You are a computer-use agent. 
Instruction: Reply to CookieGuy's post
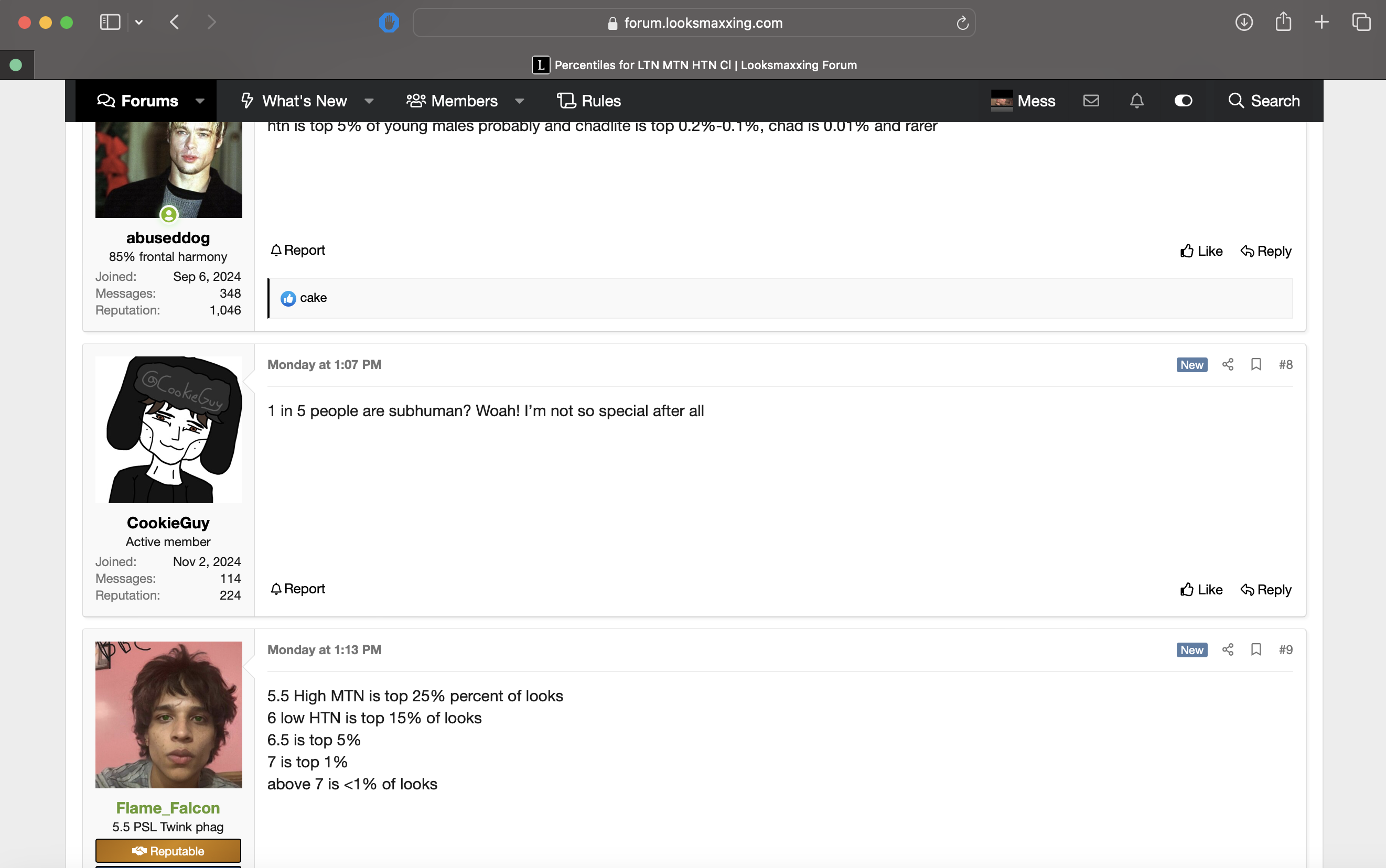[1265, 590]
